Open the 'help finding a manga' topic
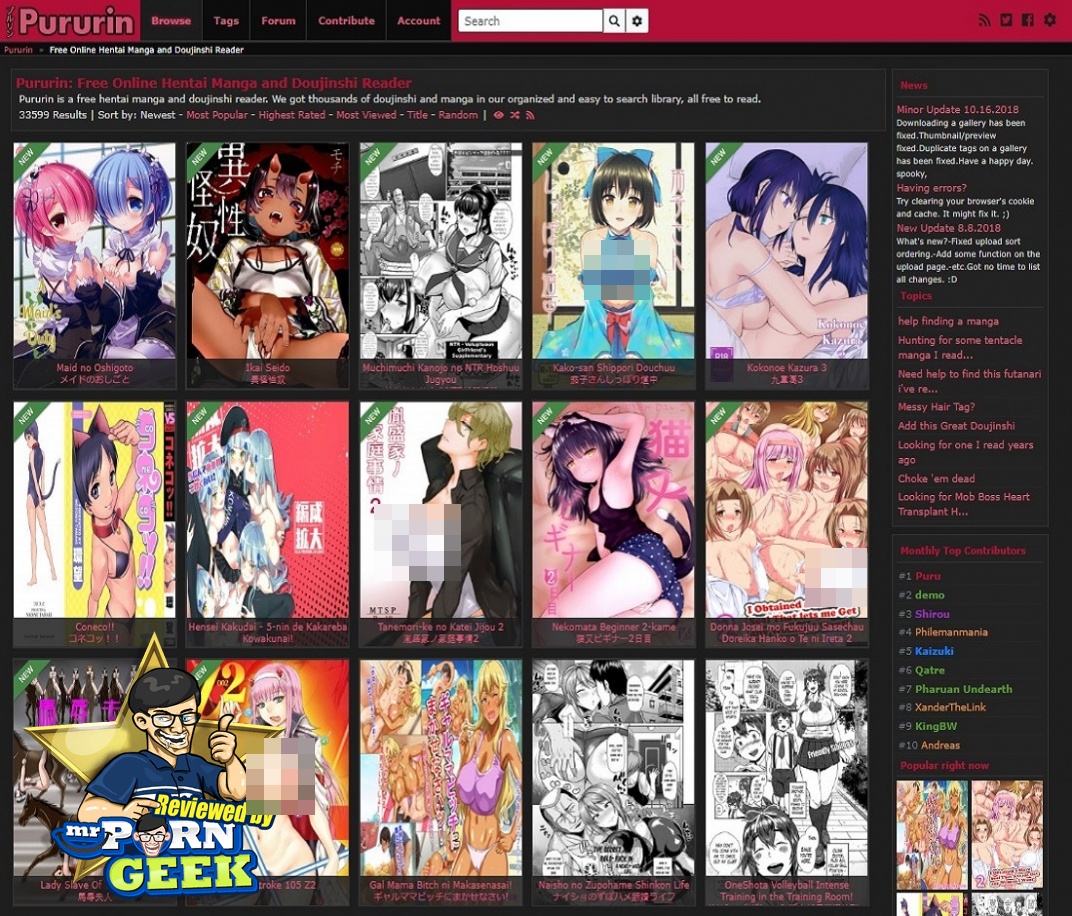The image size is (1072, 916). (948, 321)
